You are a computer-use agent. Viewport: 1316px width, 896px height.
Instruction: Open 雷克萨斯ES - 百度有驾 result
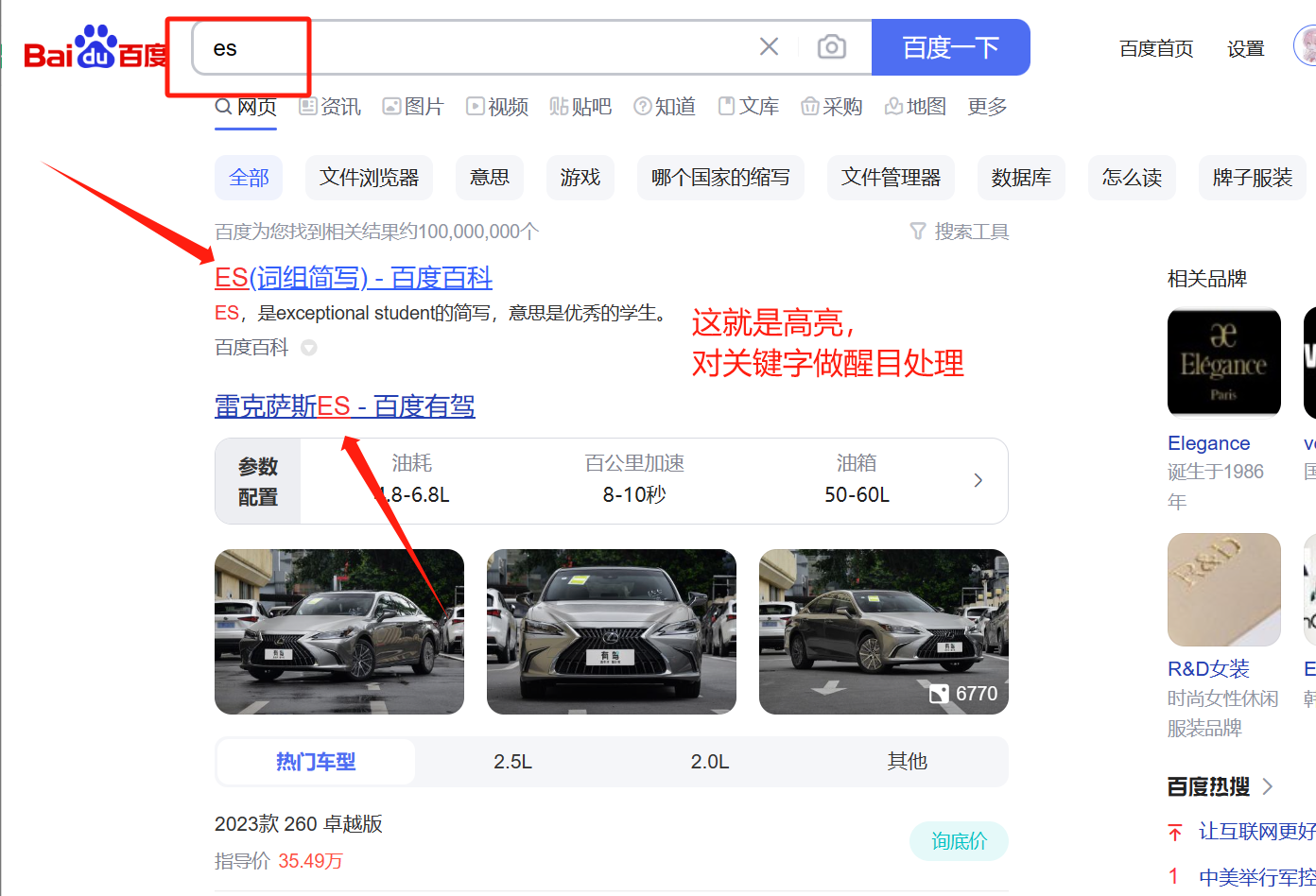[345, 406]
